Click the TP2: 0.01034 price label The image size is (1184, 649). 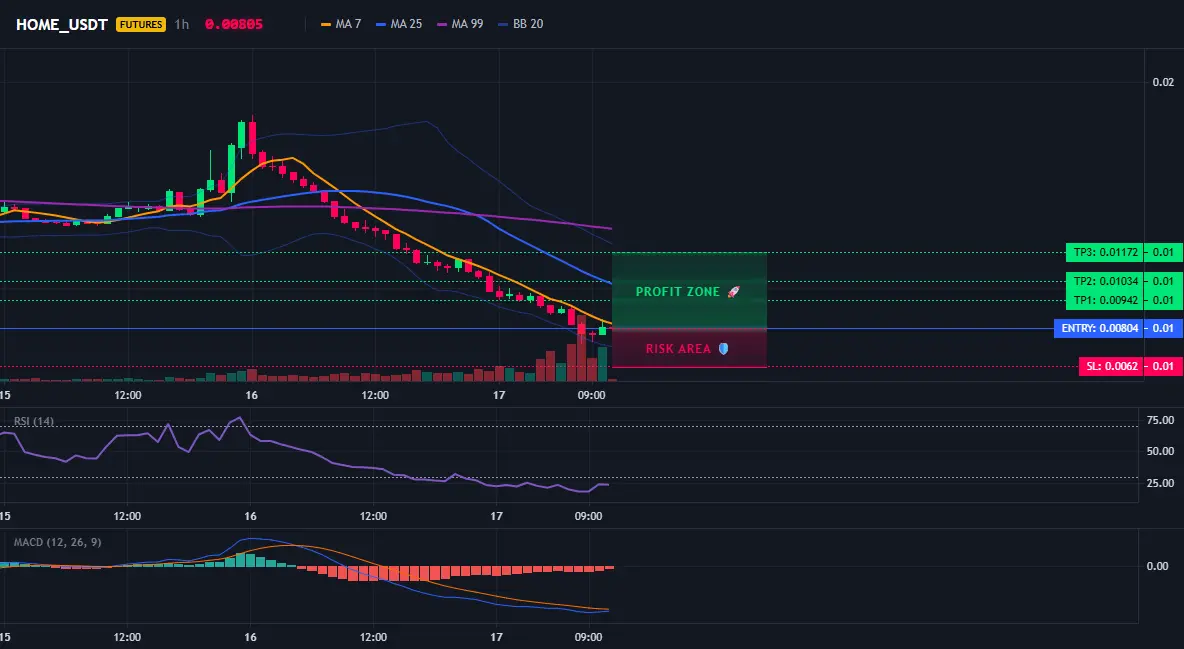point(1105,281)
